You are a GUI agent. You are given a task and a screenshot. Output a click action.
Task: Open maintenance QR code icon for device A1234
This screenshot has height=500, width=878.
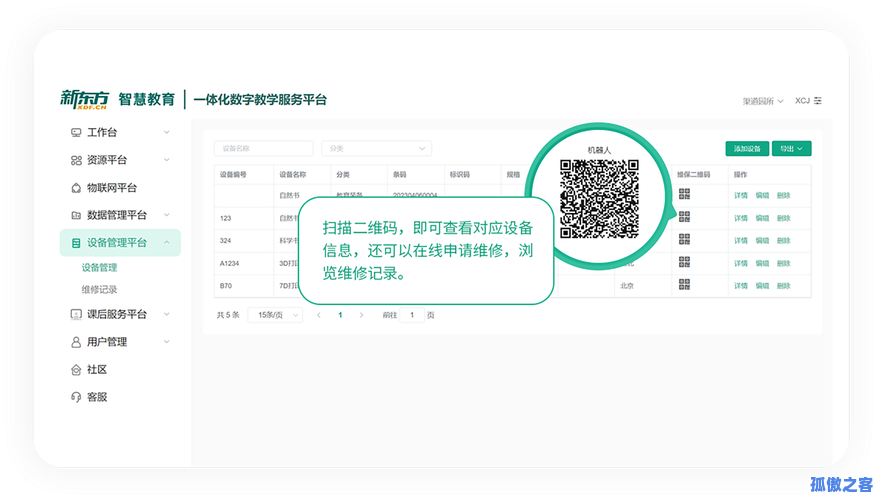click(684, 261)
